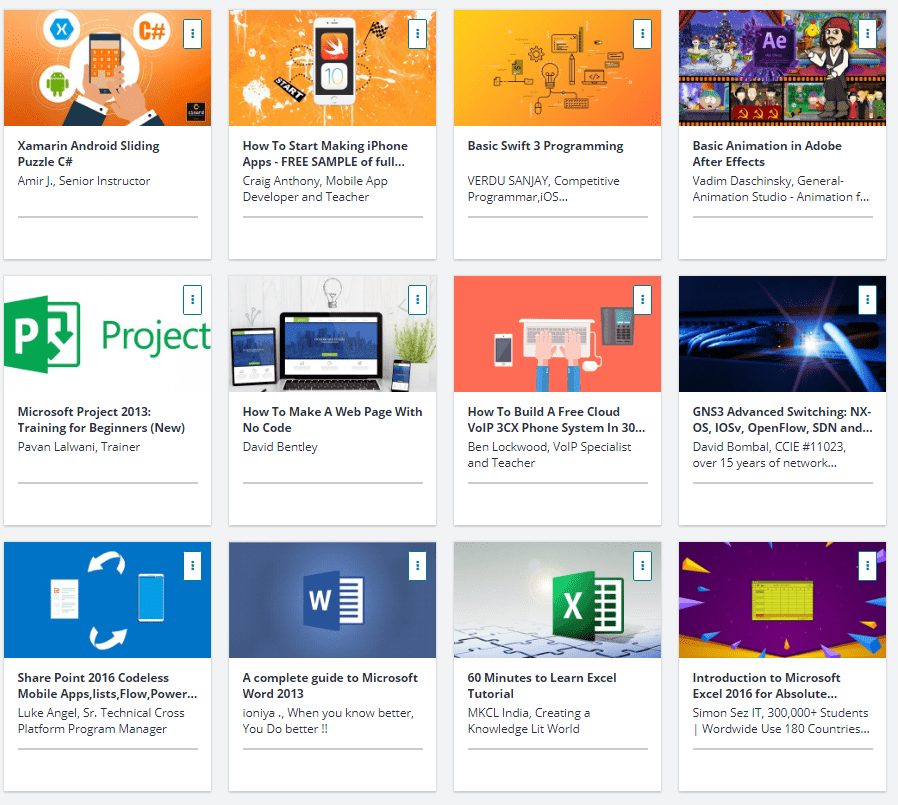Click more options on Adobe After Effects card
The width and height of the screenshot is (898, 805).
point(868,33)
